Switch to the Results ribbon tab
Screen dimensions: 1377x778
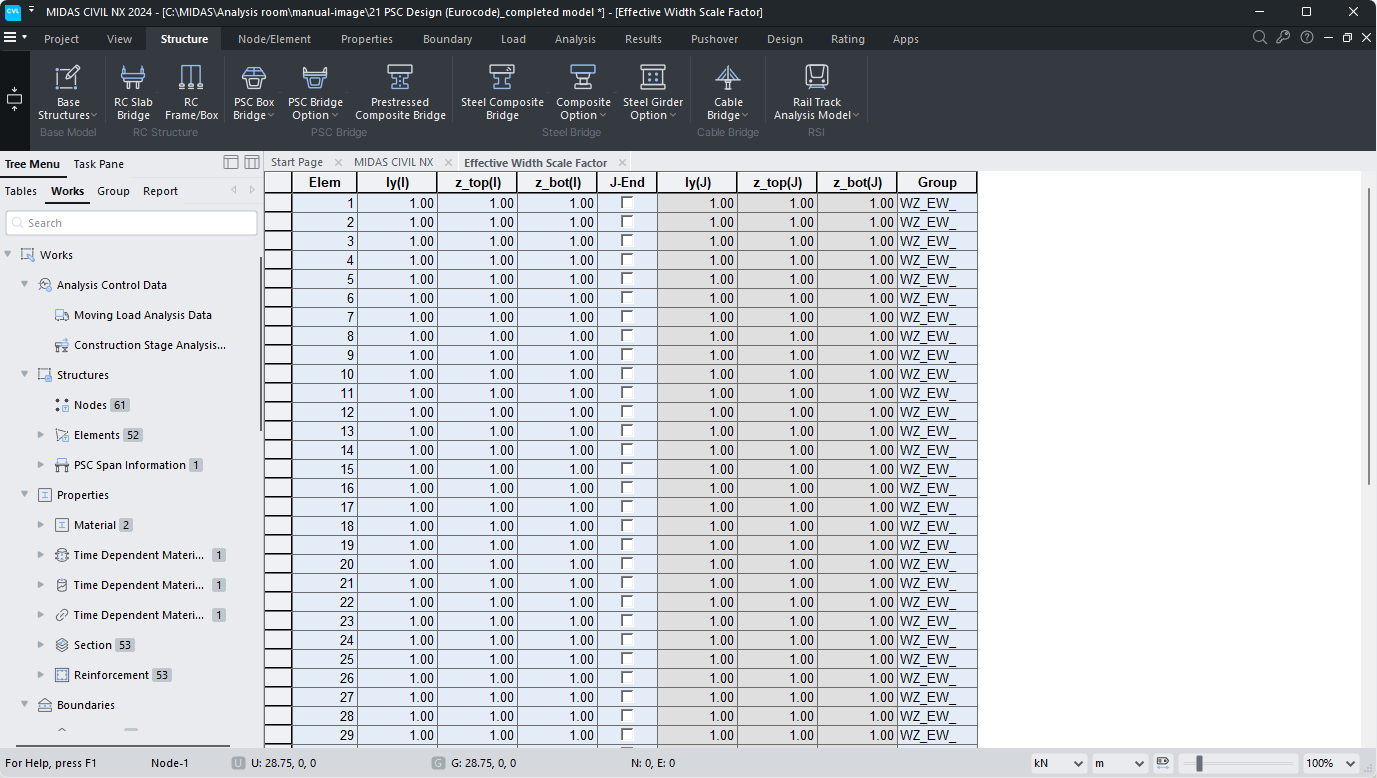coord(643,39)
